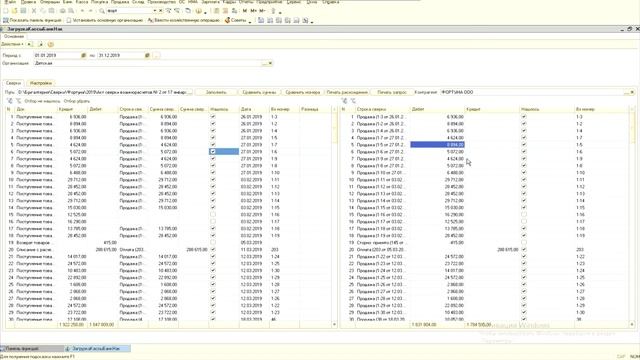This screenshot has height=360, width=640.
Task: Click second filter icon above right table
Action: point(353,101)
